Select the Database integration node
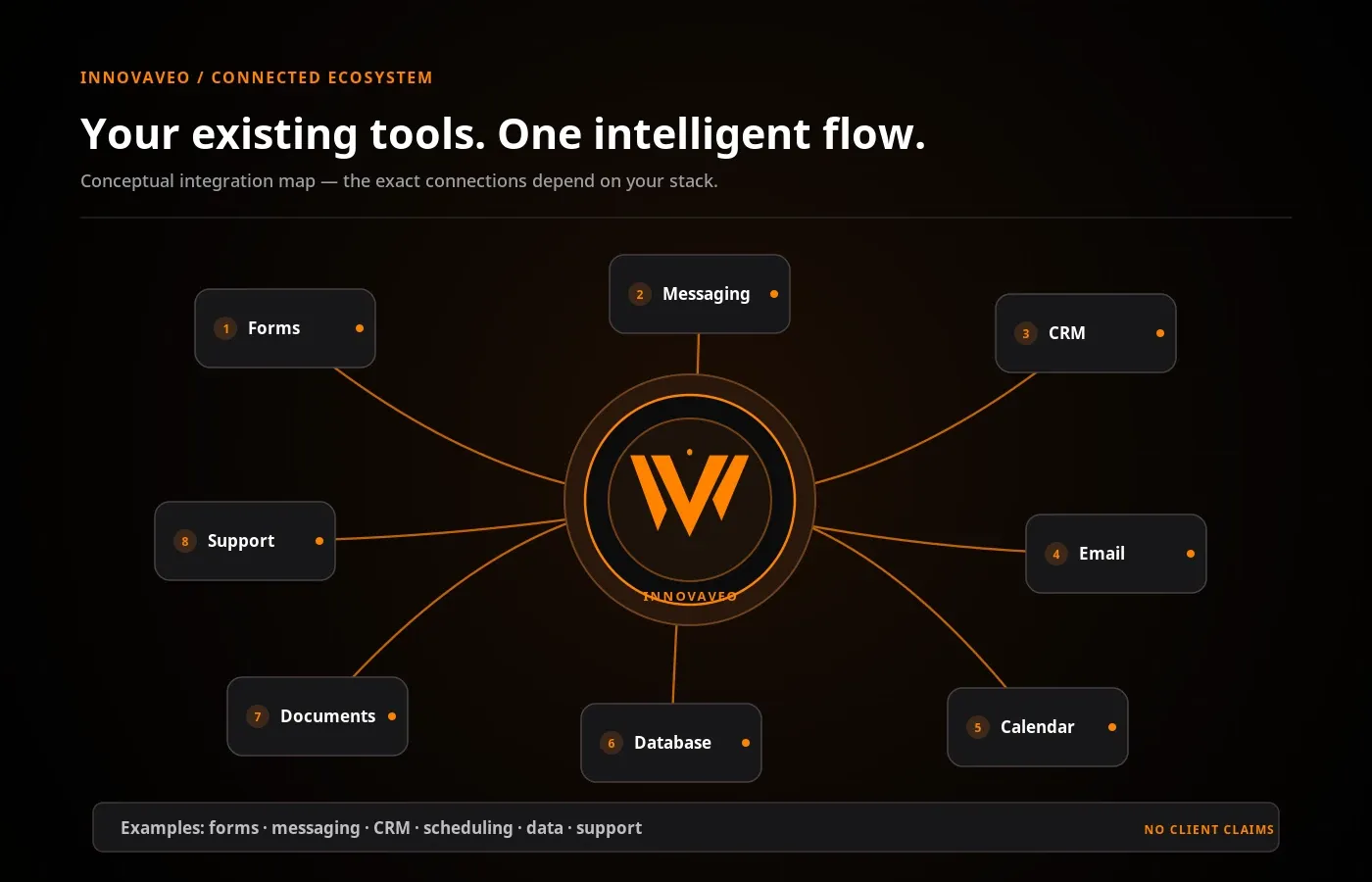The height and width of the screenshot is (882, 1372). [671, 743]
